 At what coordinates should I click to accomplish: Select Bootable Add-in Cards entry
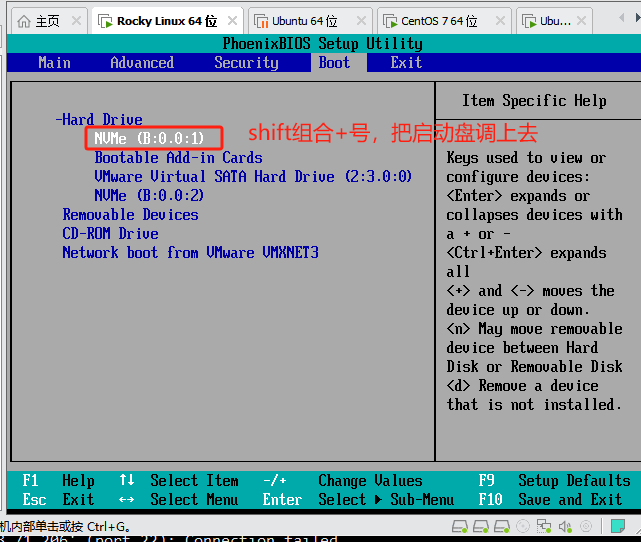pos(178,157)
